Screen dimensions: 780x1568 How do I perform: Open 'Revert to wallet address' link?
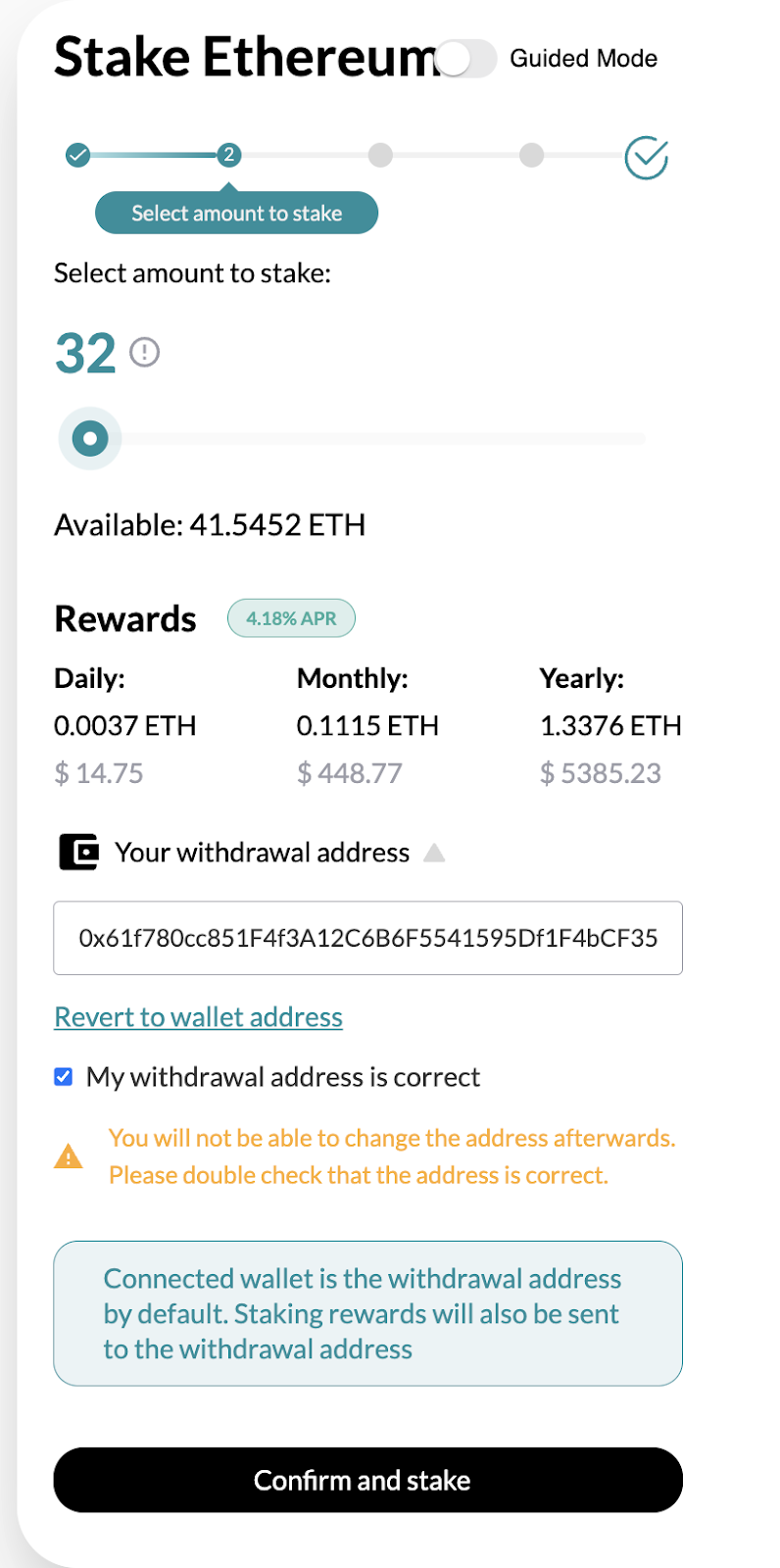coord(197,1016)
